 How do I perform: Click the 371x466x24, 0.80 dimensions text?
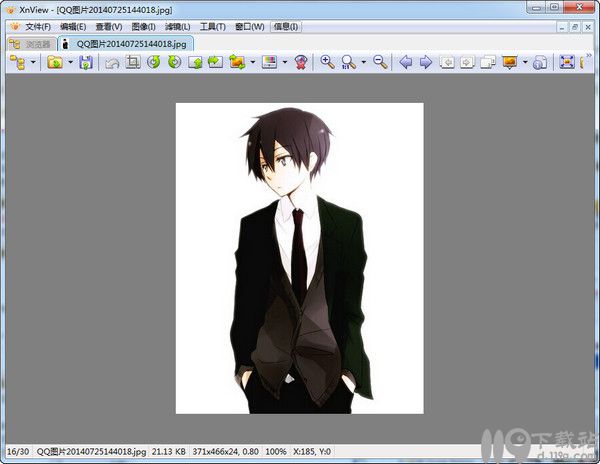tap(225, 452)
